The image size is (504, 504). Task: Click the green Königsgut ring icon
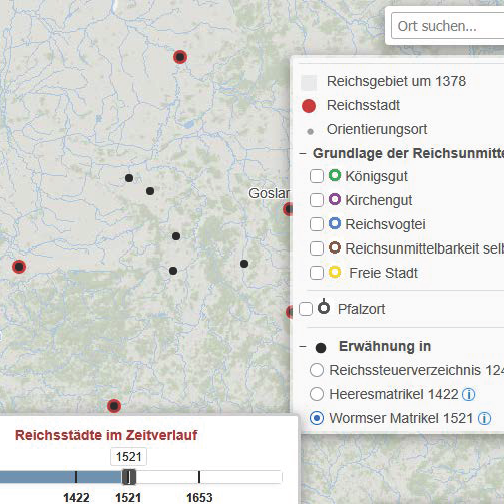335,175
